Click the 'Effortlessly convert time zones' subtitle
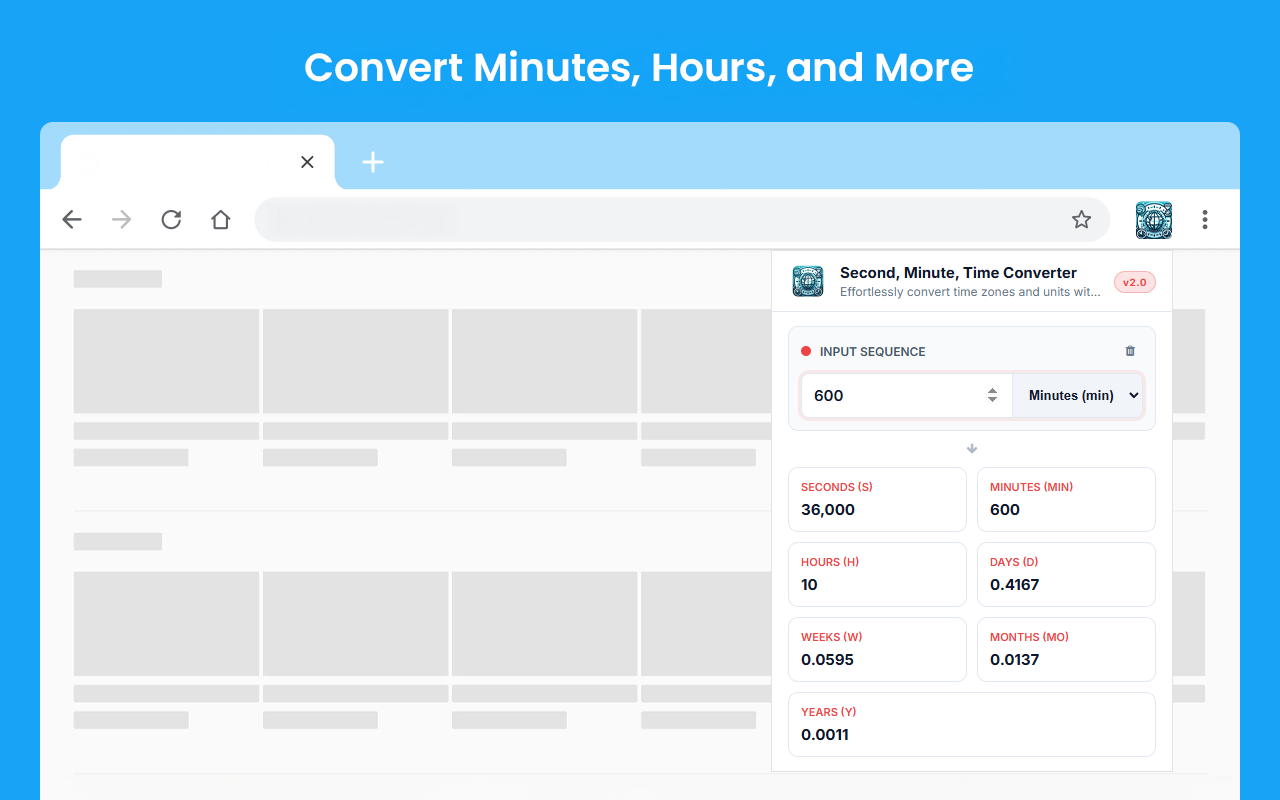Image resolution: width=1280 pixels, height=800 pixels. coord(970,292)
